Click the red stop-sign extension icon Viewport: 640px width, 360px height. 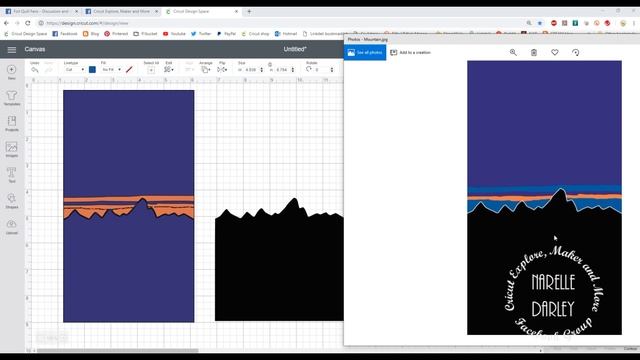(x=553, y=23)
